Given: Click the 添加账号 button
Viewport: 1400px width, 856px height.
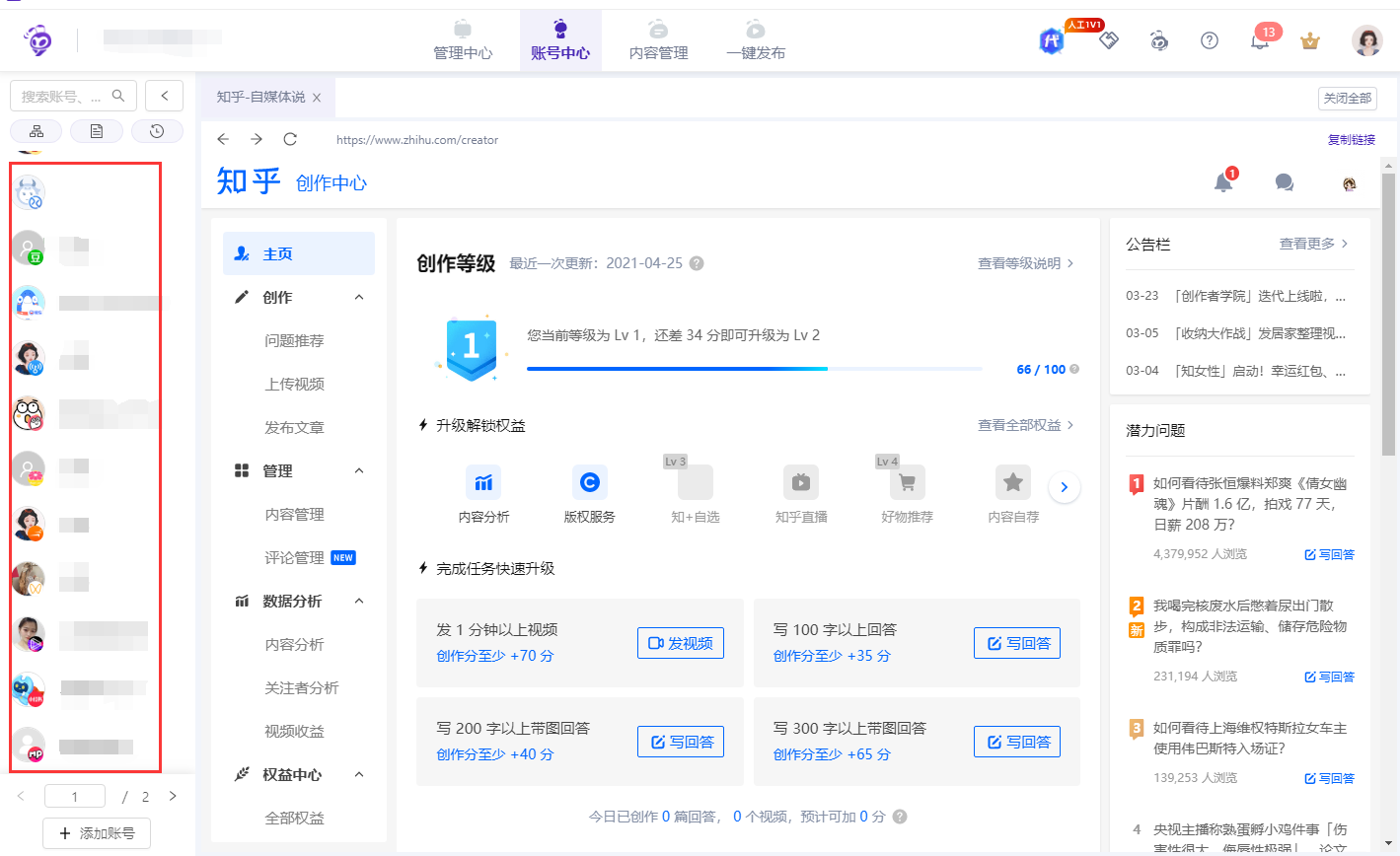Looking at the screenshot, I should 96,832.
